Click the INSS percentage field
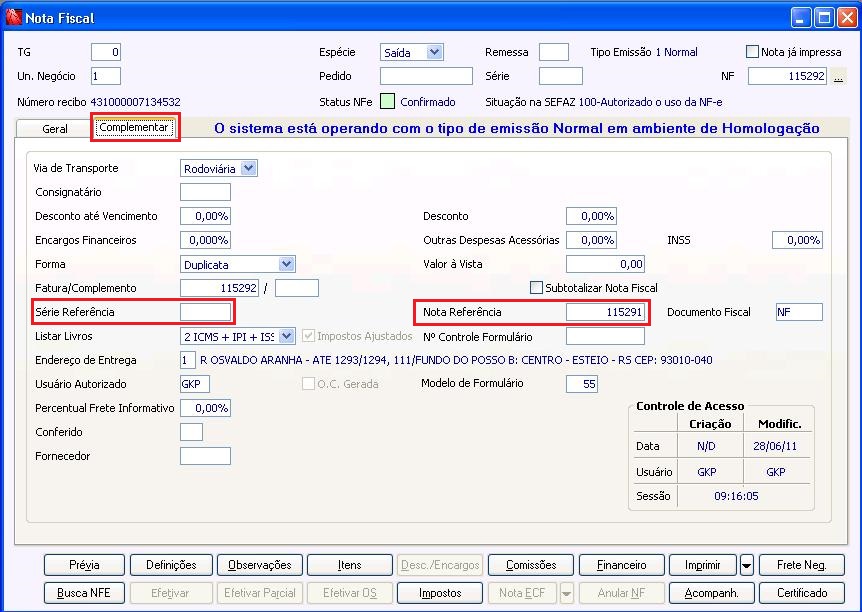The image size is (862, 612). tap(797, 240)
